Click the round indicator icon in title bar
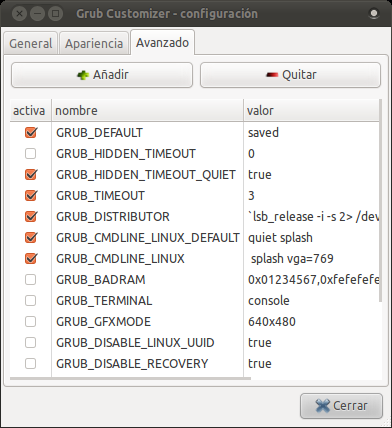Viewport: 392px width, 428px height. 374,13
